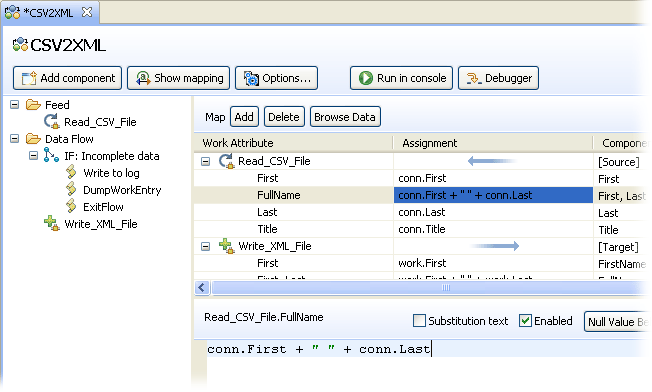The image size is (652, 392).
Task: Click the horizontal scrollbar left arrow
Action: point(202,287)
